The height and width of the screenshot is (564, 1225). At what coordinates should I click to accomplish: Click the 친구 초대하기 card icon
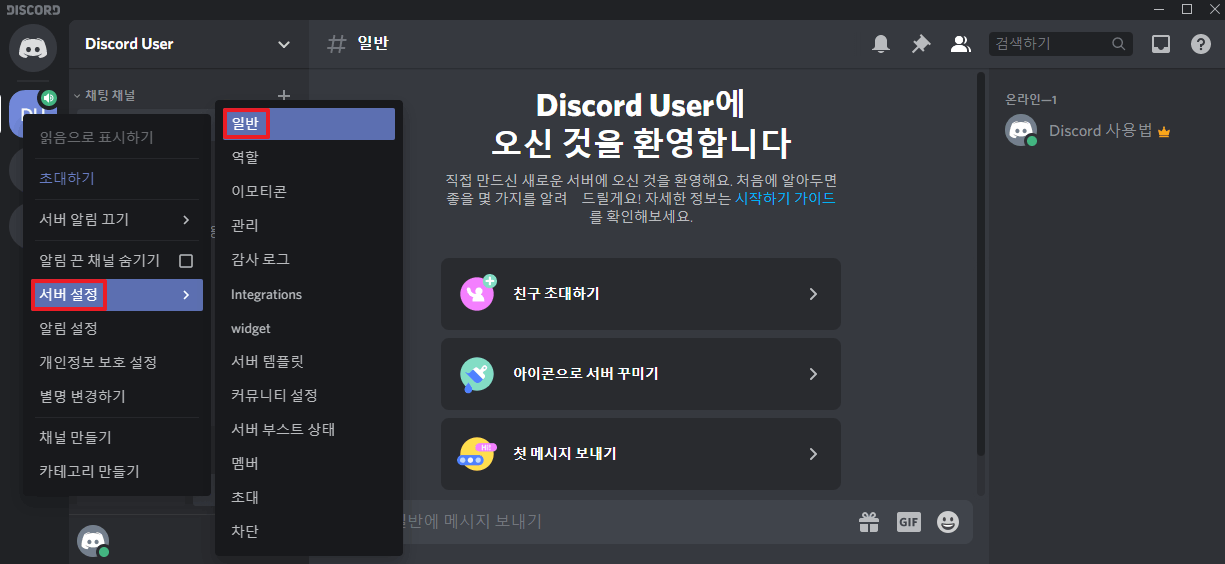pos(478,293)
